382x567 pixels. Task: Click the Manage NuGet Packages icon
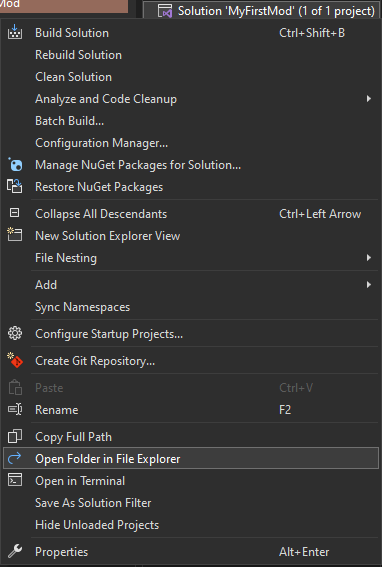tap(15, 165)
